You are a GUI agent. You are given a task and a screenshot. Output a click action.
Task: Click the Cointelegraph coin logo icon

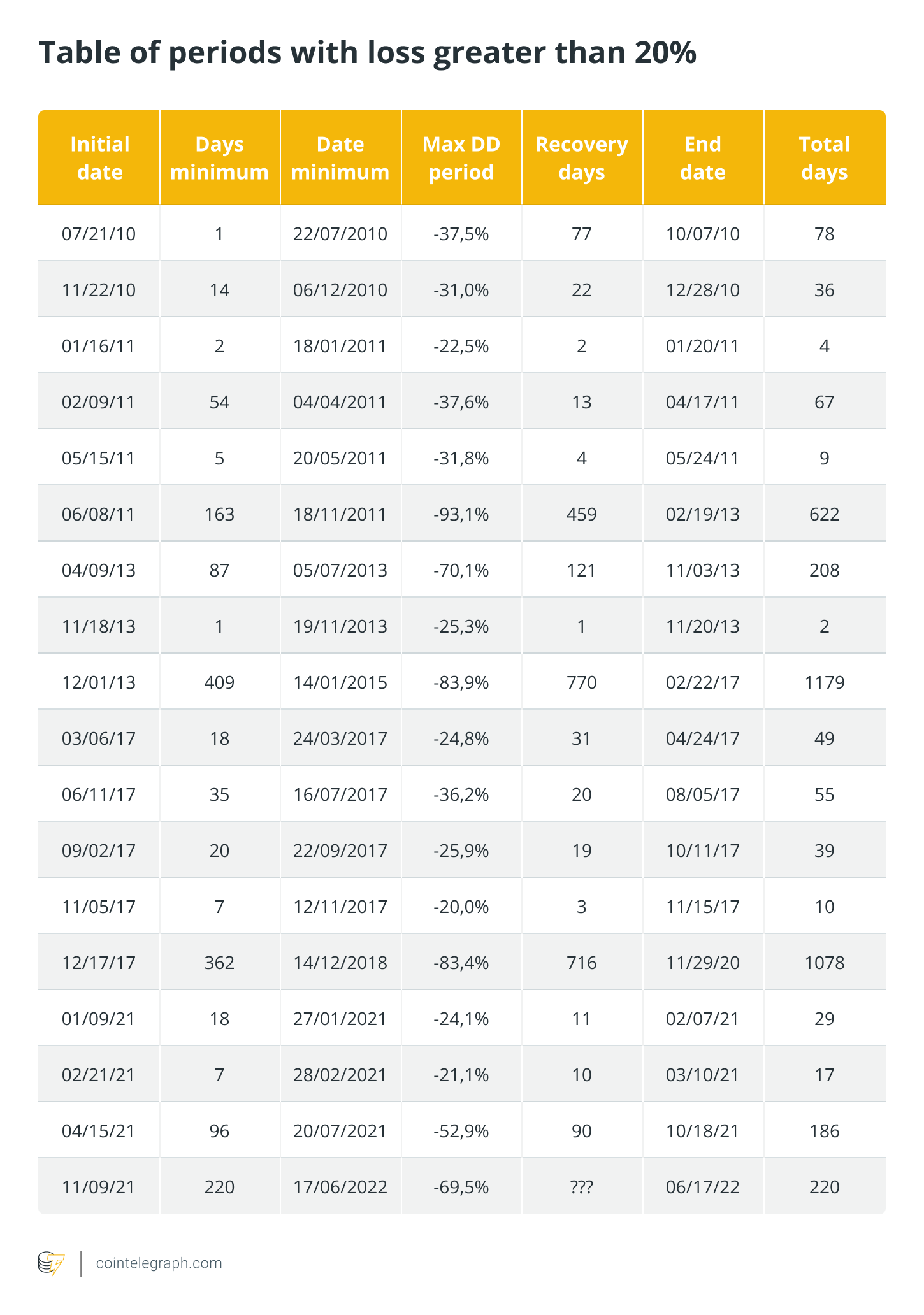click(x=51, y=1263)
